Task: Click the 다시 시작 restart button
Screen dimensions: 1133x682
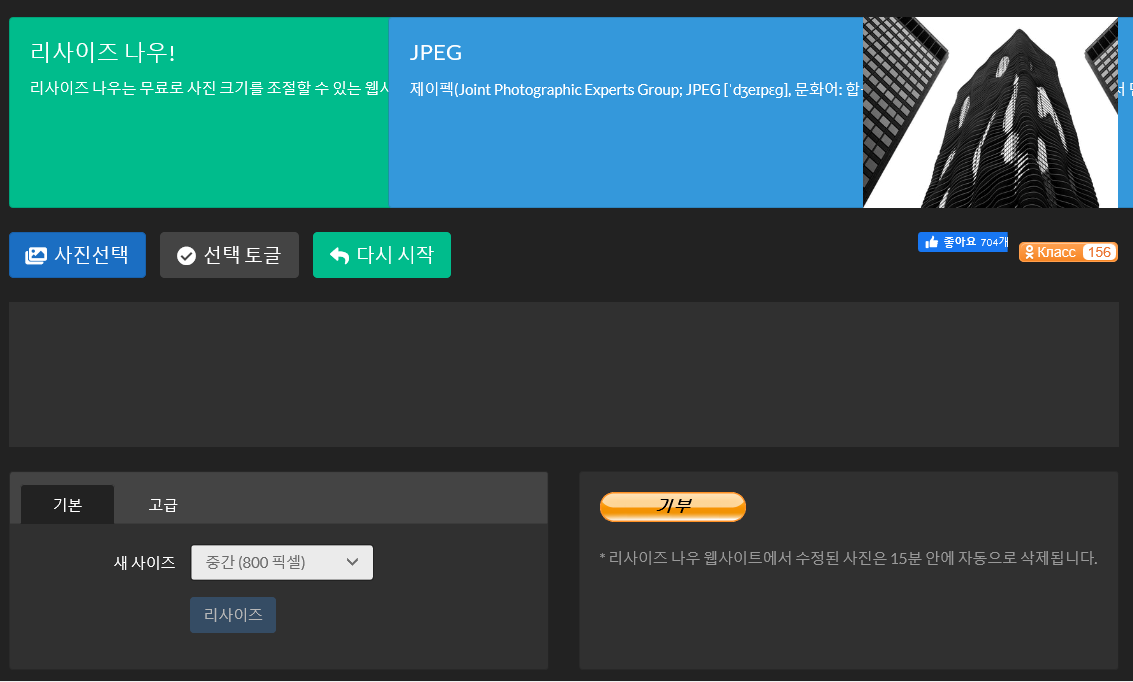Action: (x=382, y=255)
